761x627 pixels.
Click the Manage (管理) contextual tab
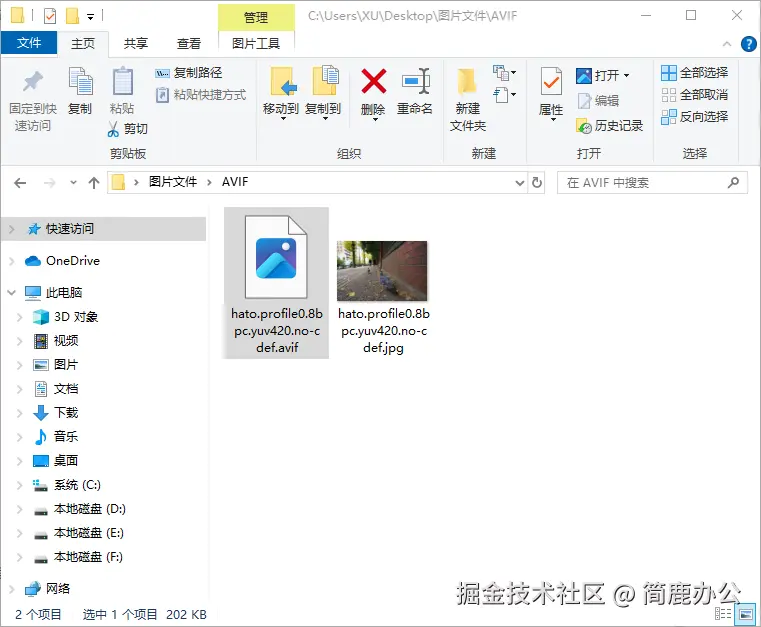click(256, 17)
